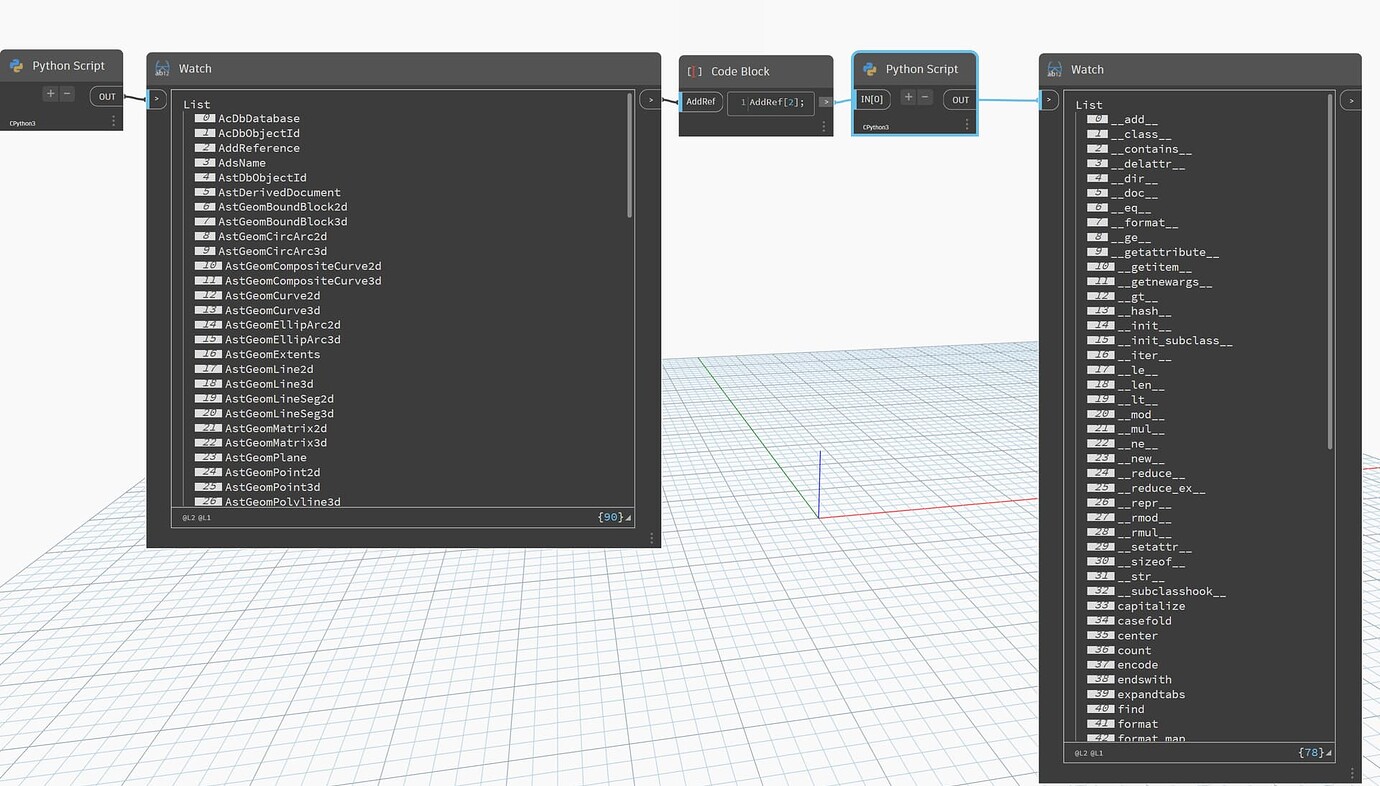Click the Watch icon on rightmost Watch node

[1054, 70]
